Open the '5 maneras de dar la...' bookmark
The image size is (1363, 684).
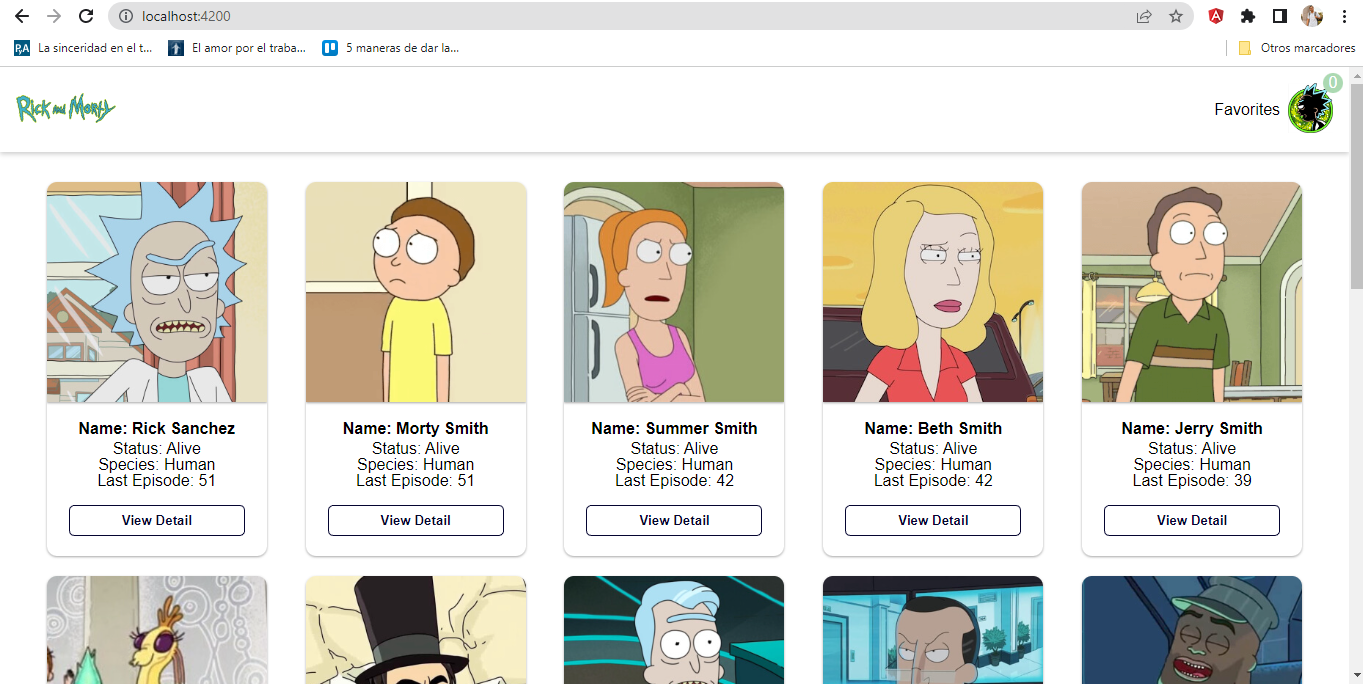point(390,47)
